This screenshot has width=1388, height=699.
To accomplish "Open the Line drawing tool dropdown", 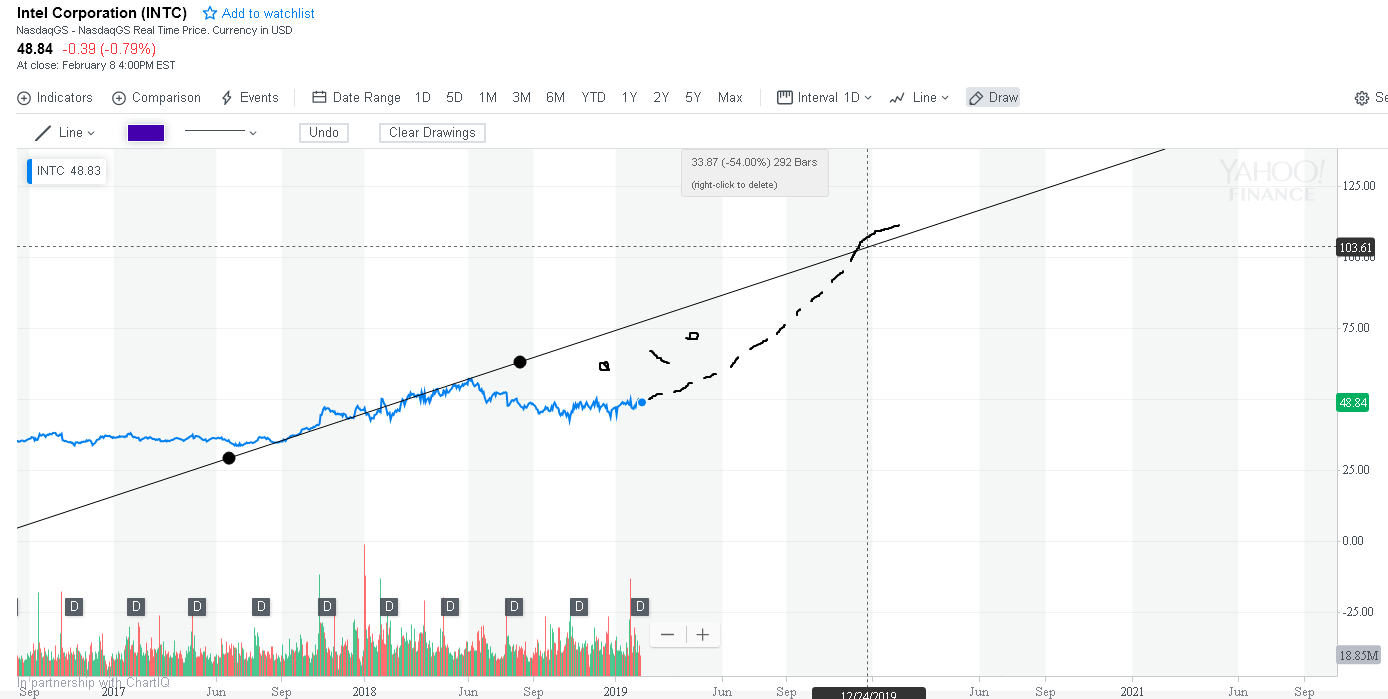I will (x=65, y=132).
